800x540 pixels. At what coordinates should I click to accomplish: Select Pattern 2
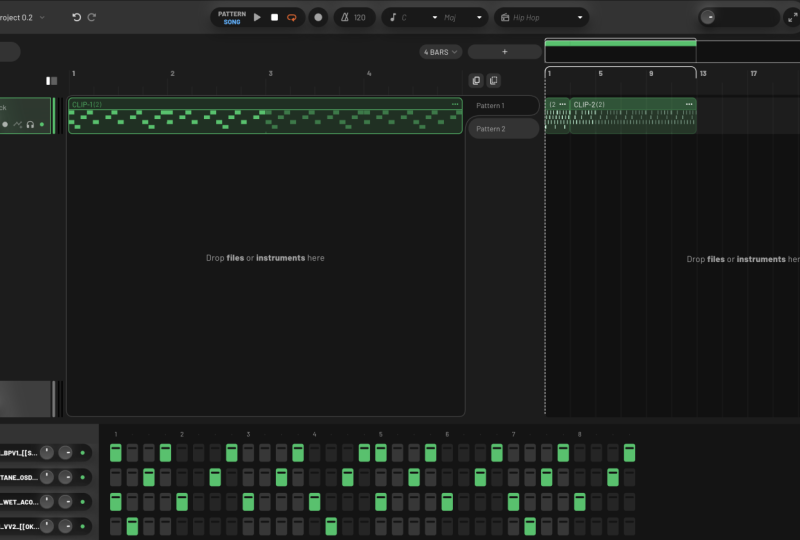503,129
